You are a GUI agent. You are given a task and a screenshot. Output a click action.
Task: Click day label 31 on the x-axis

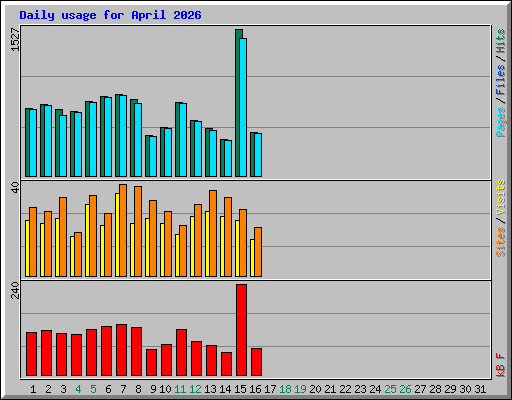[x=480, y=389]
